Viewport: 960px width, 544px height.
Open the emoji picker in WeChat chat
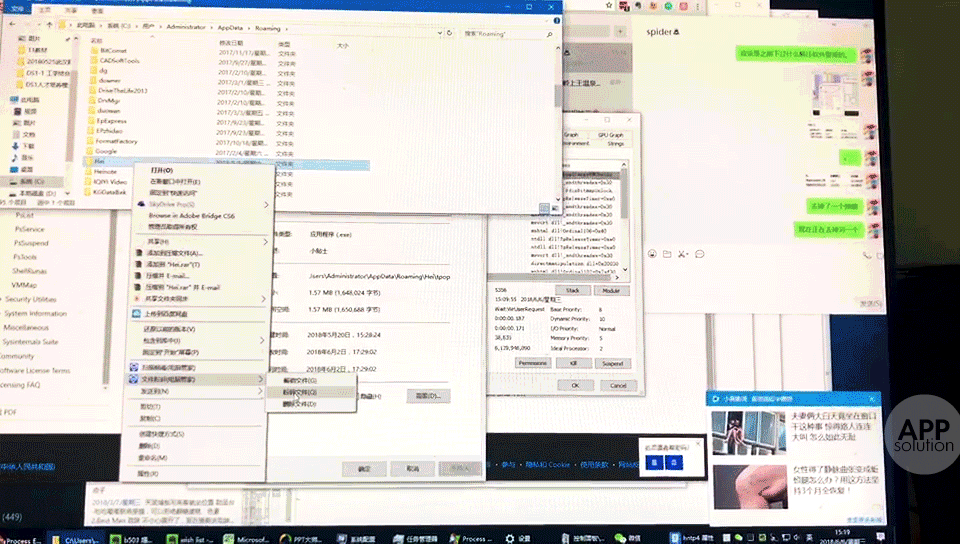point(651,252)
